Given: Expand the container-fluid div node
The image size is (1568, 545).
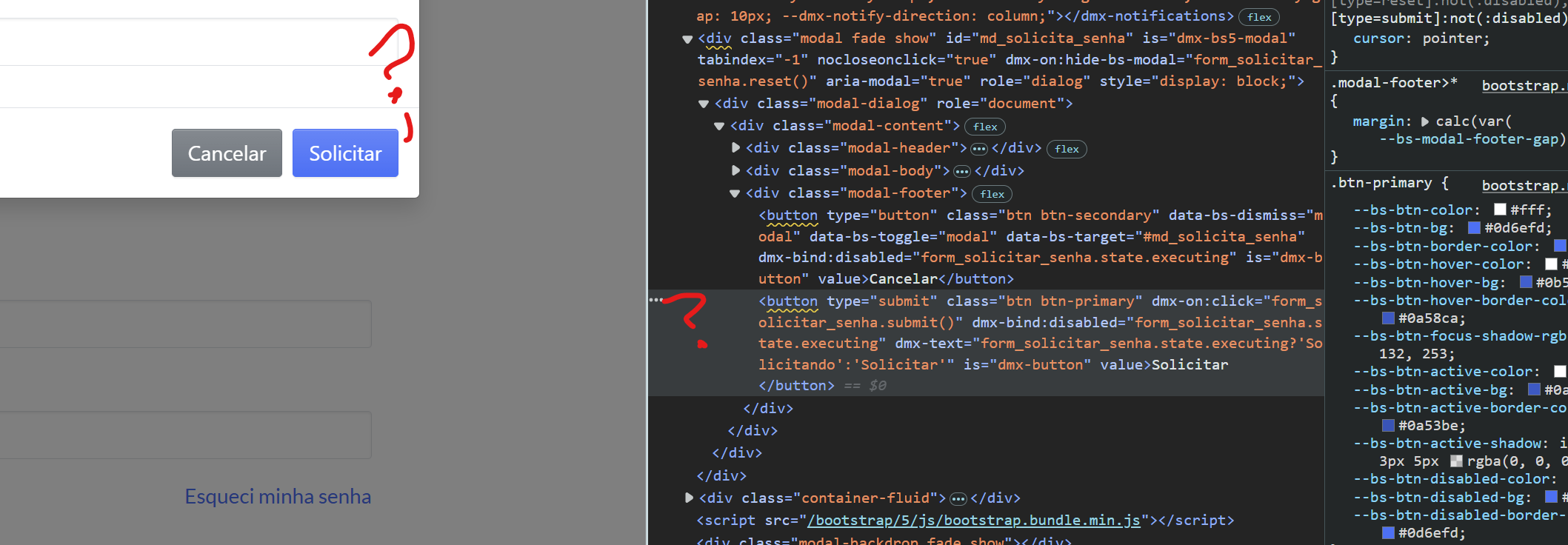Looking at the screenshot, I should 689,498.
